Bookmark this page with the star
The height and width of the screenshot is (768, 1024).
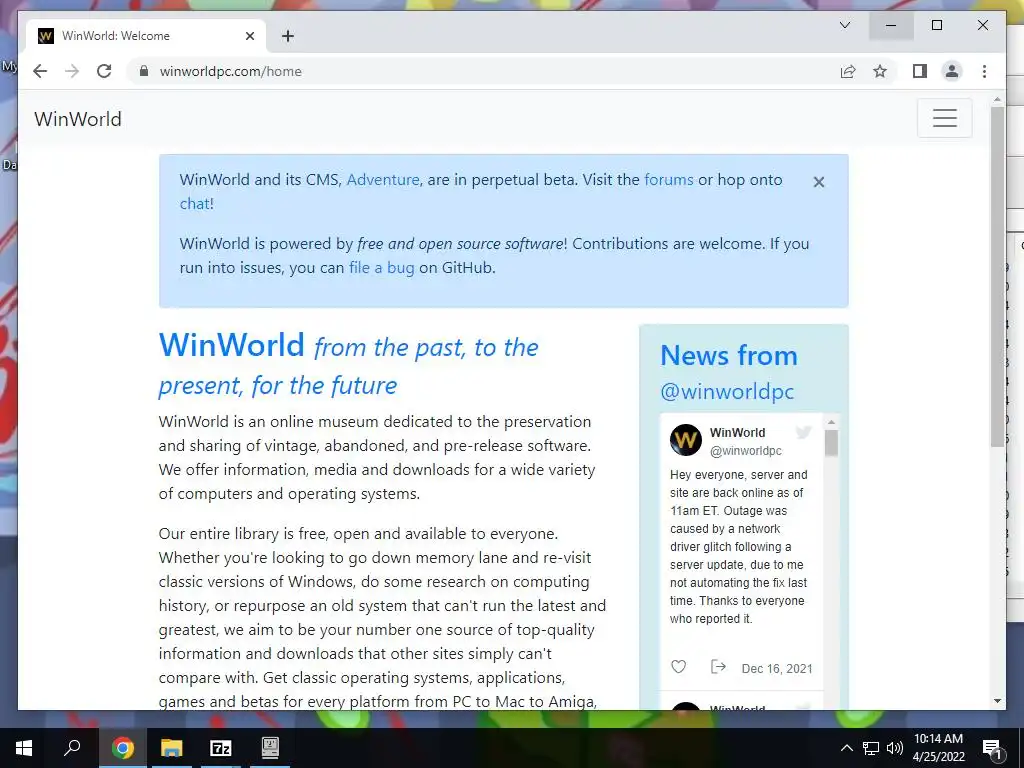880,71
